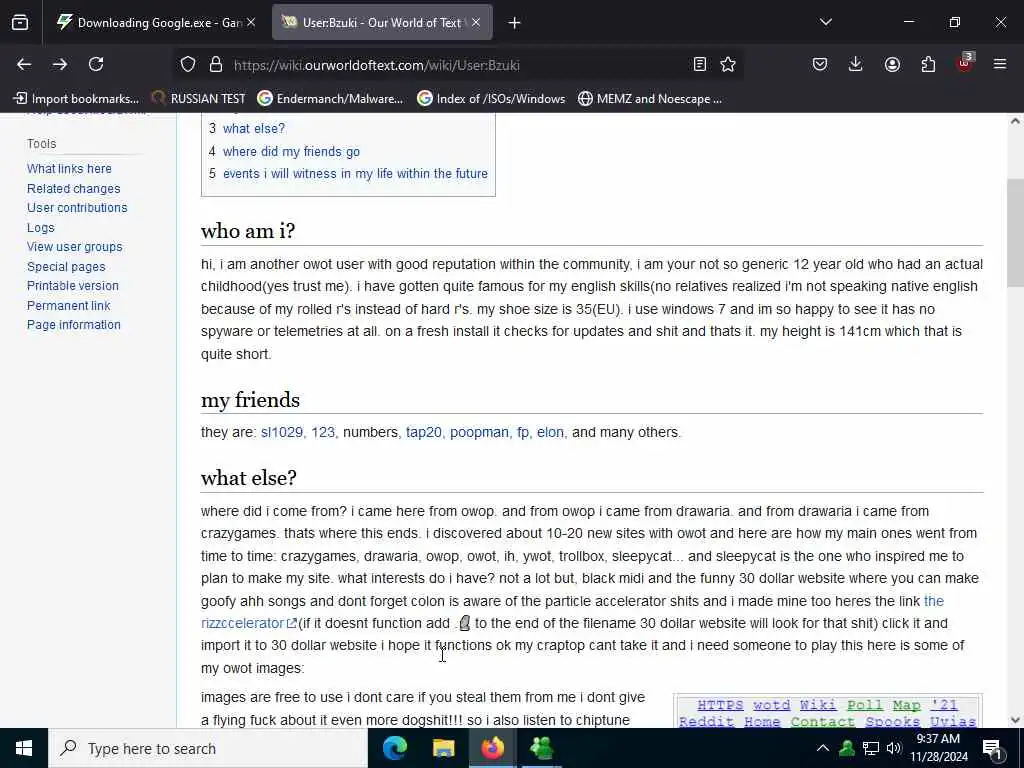Open Printable version
Viewport: 1024px width, 768px height.
click(72, 286)
